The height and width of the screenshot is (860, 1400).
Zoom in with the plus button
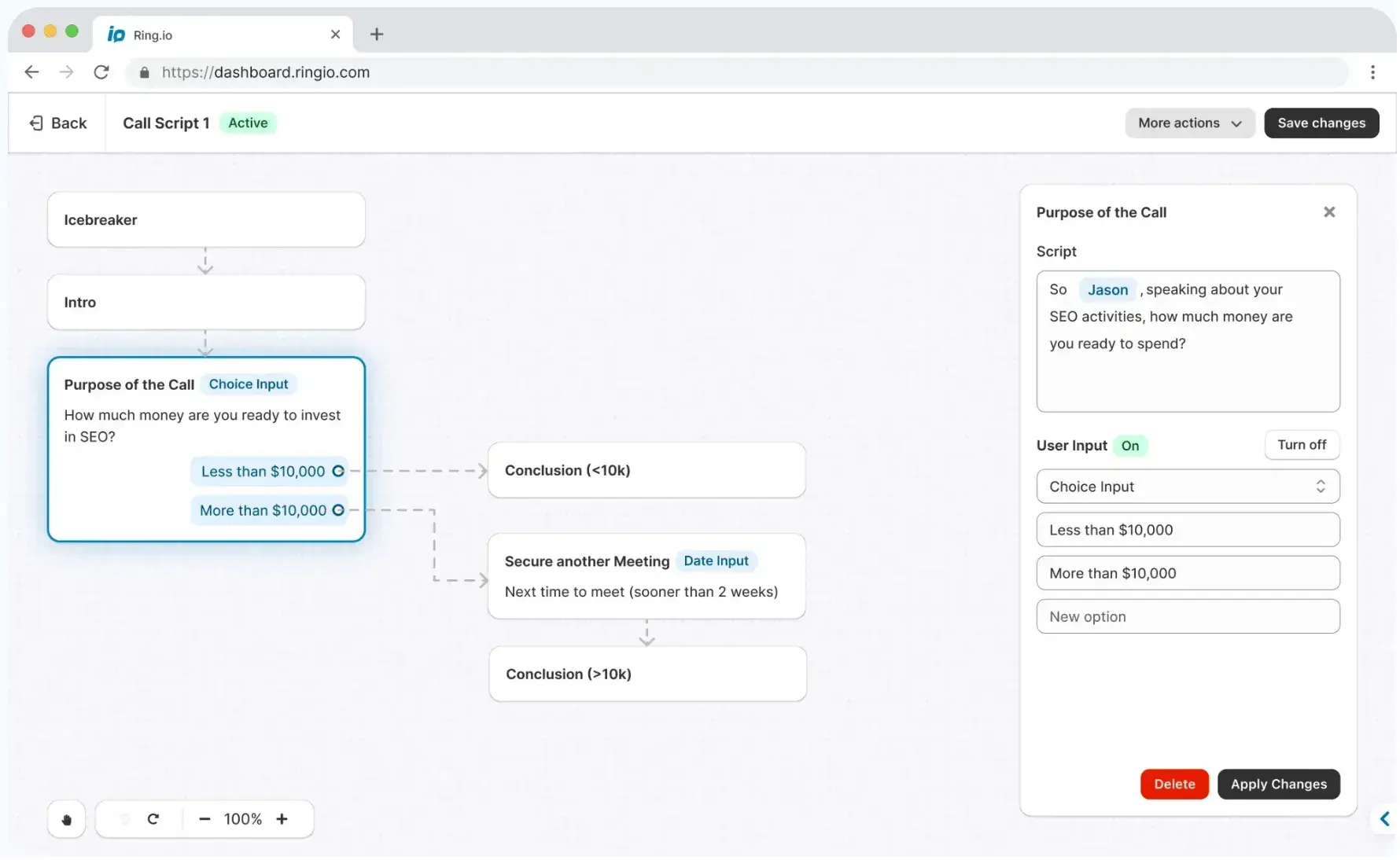(282, 819)
